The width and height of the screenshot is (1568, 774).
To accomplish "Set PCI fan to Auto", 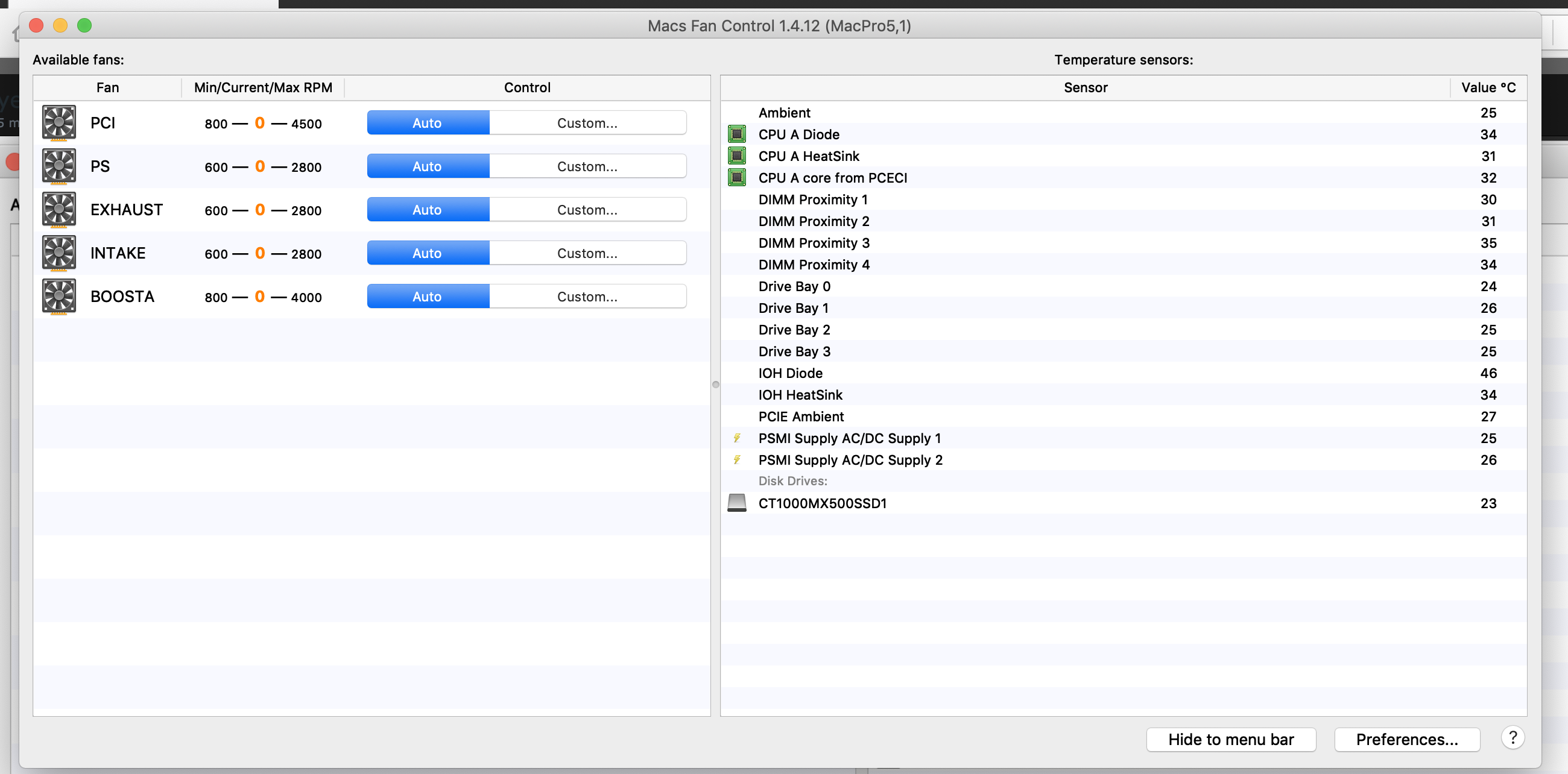I will pos(428,123).
